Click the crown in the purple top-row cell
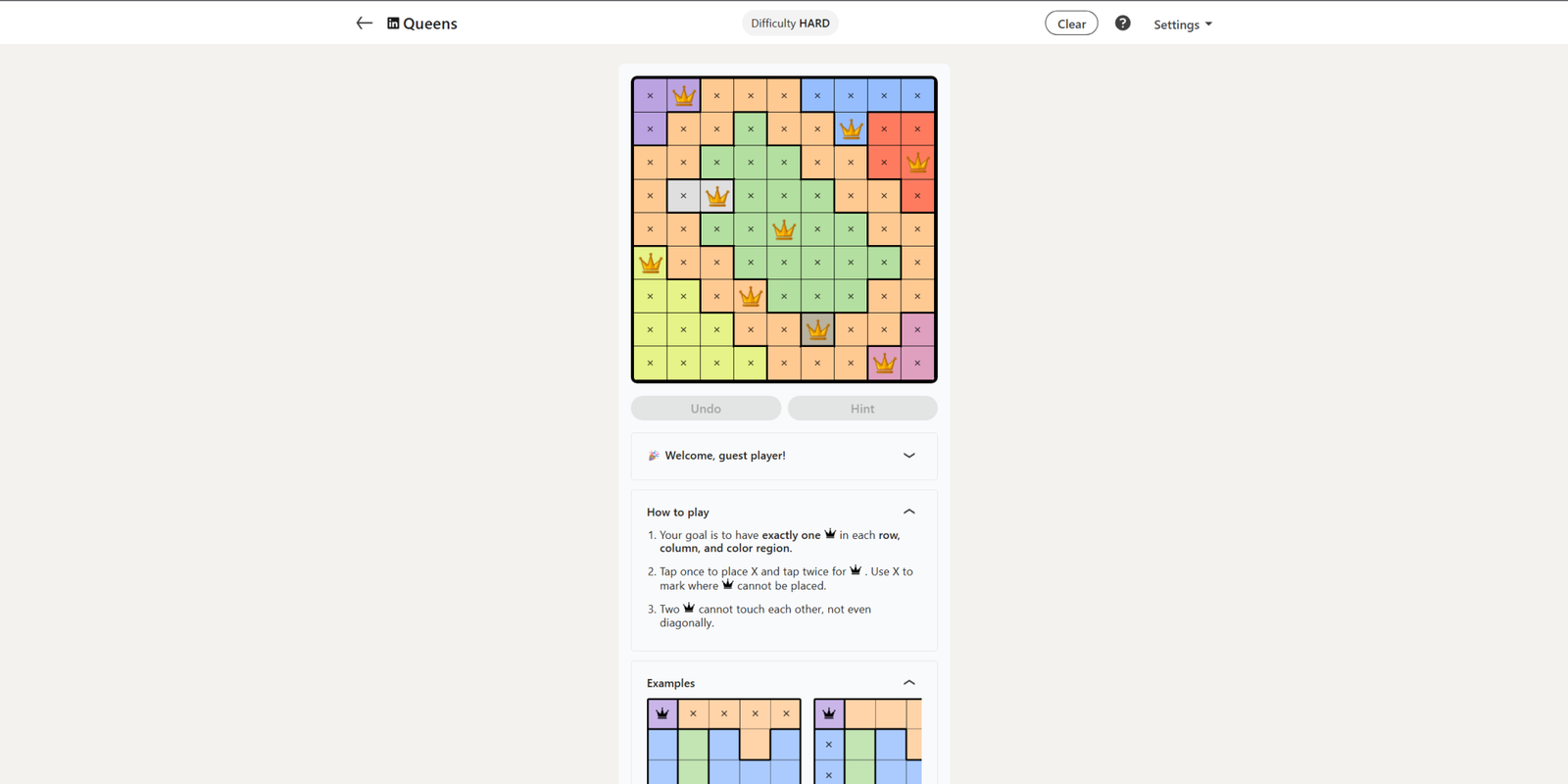1568x784 pixels. [x=684, y=96]
